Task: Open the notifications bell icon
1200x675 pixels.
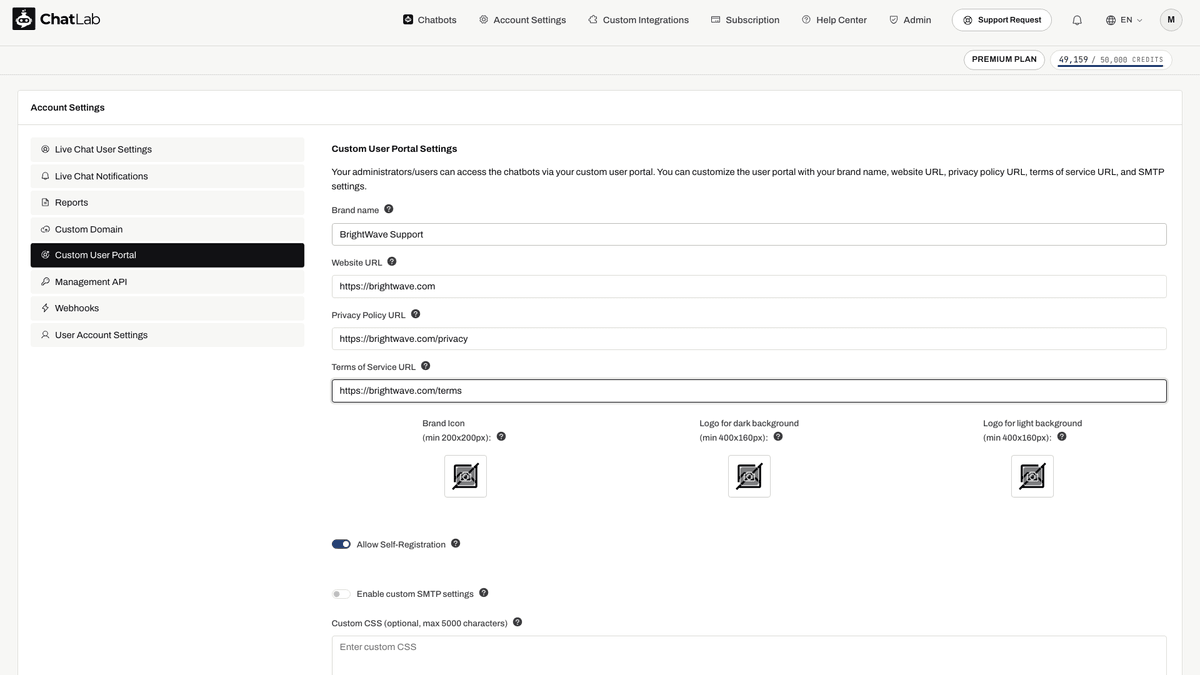Action: pyautogui.click(x=1077, y=20)
